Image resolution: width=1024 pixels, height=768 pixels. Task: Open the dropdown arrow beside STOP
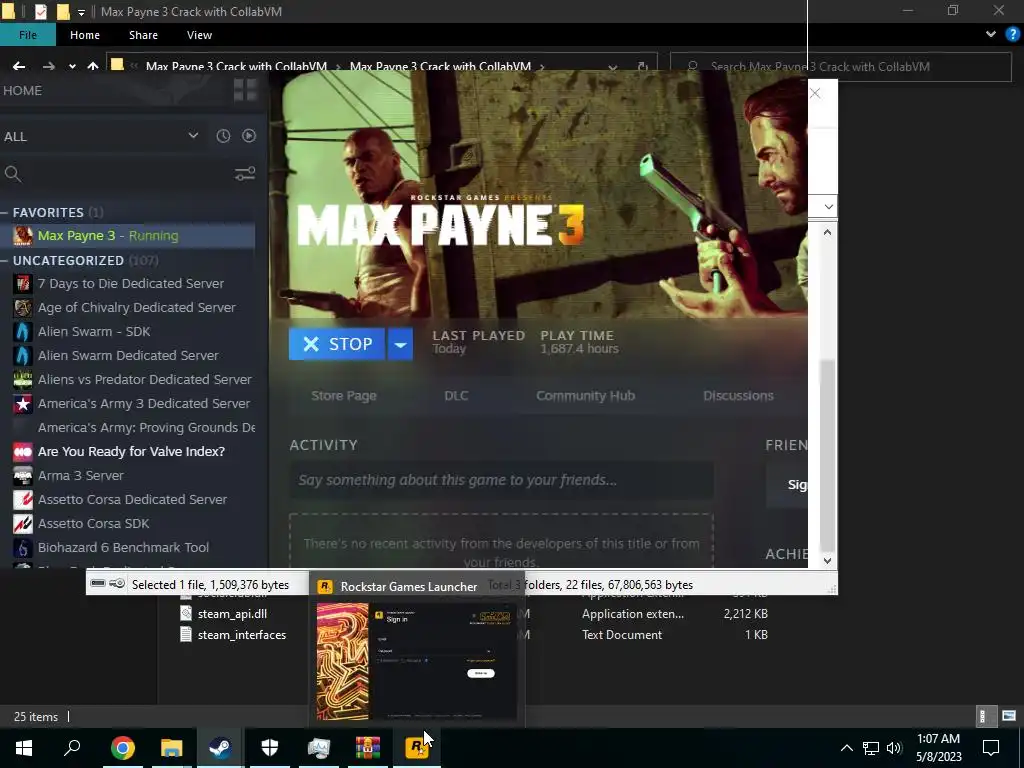tap(400, 344)
